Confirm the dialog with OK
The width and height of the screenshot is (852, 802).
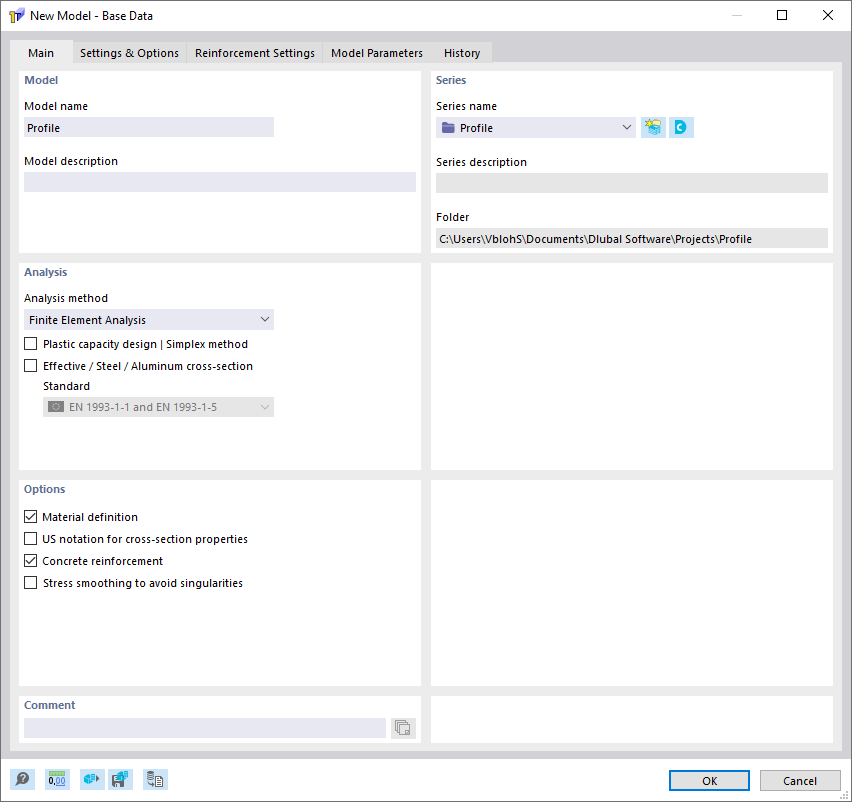click(x=709, y=780)
